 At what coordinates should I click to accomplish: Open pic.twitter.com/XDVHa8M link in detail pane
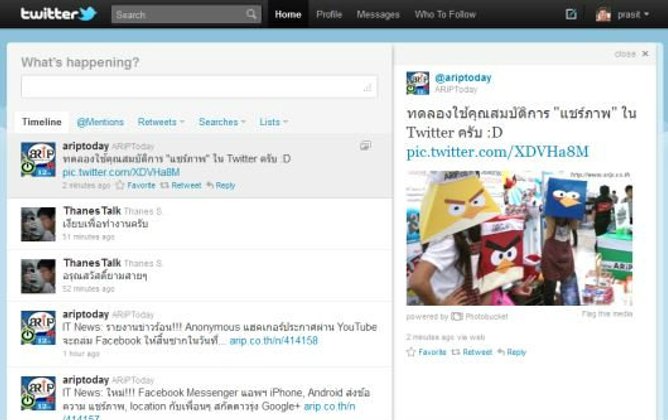coord(498,152)
